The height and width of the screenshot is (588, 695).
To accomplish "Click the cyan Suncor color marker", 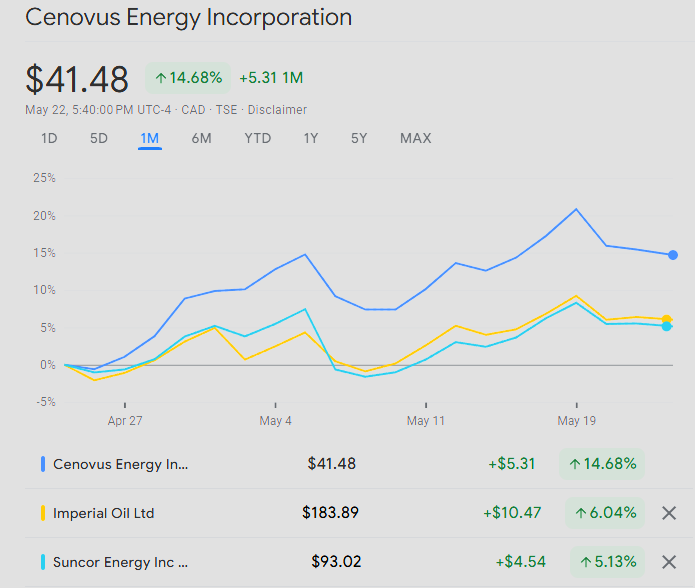I will [x=43, y=562].
